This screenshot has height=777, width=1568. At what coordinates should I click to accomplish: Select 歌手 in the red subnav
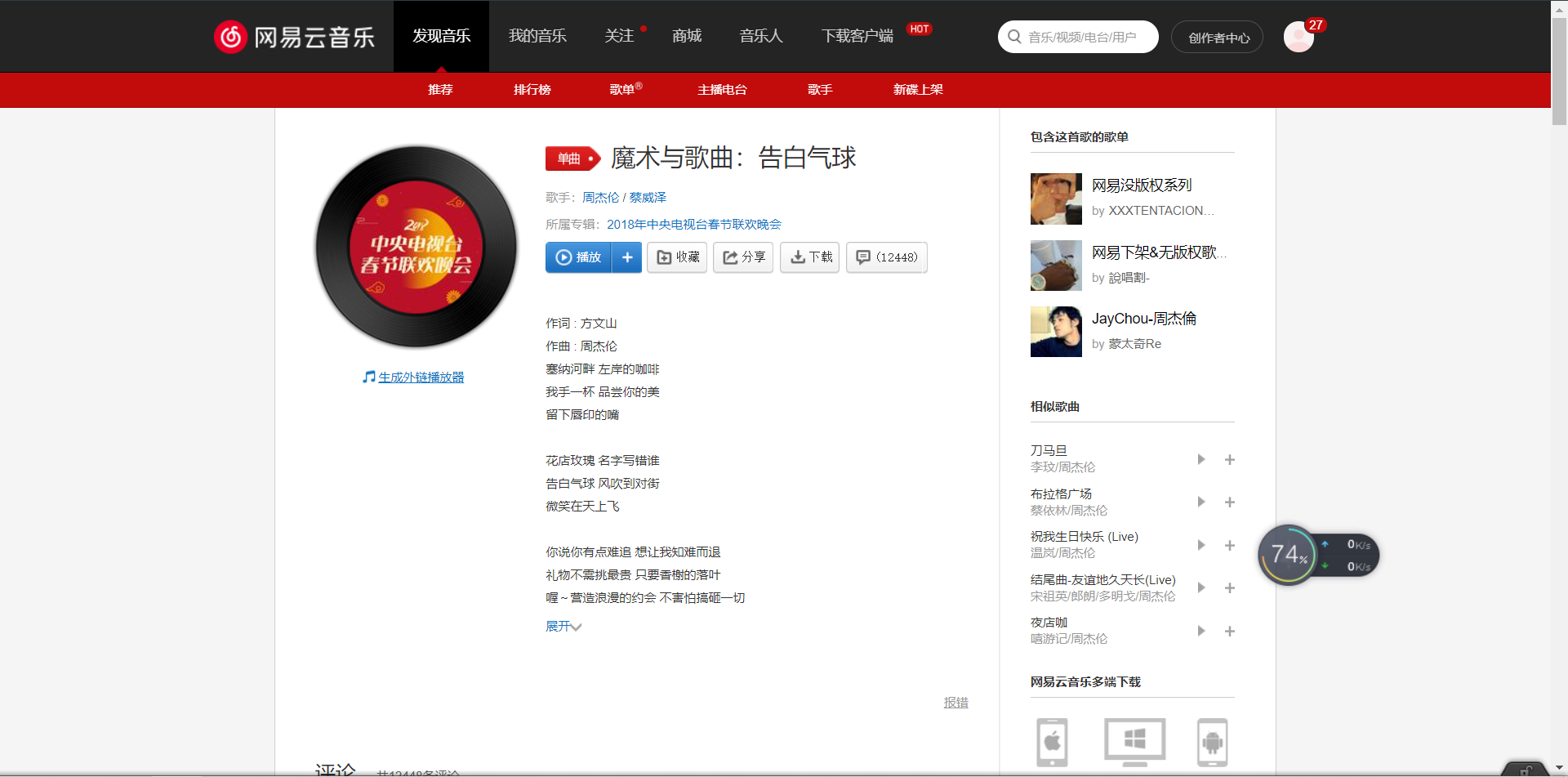[820, 90]
